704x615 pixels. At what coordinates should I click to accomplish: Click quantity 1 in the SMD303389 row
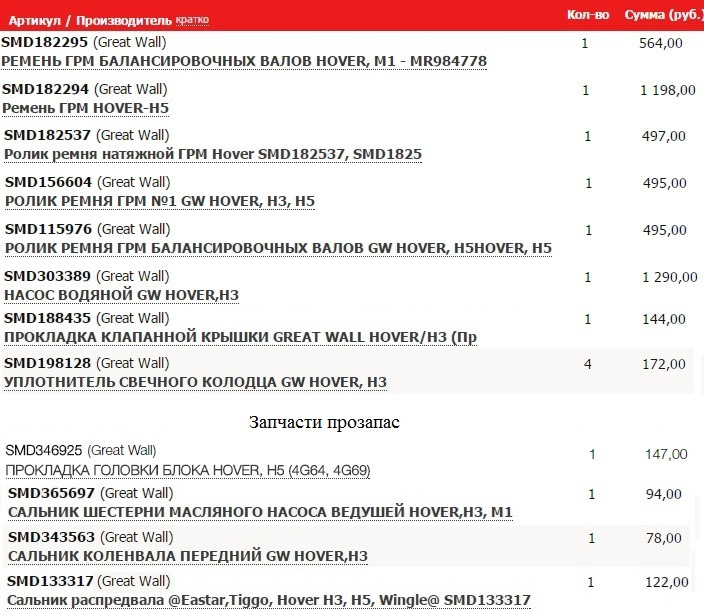588,277
